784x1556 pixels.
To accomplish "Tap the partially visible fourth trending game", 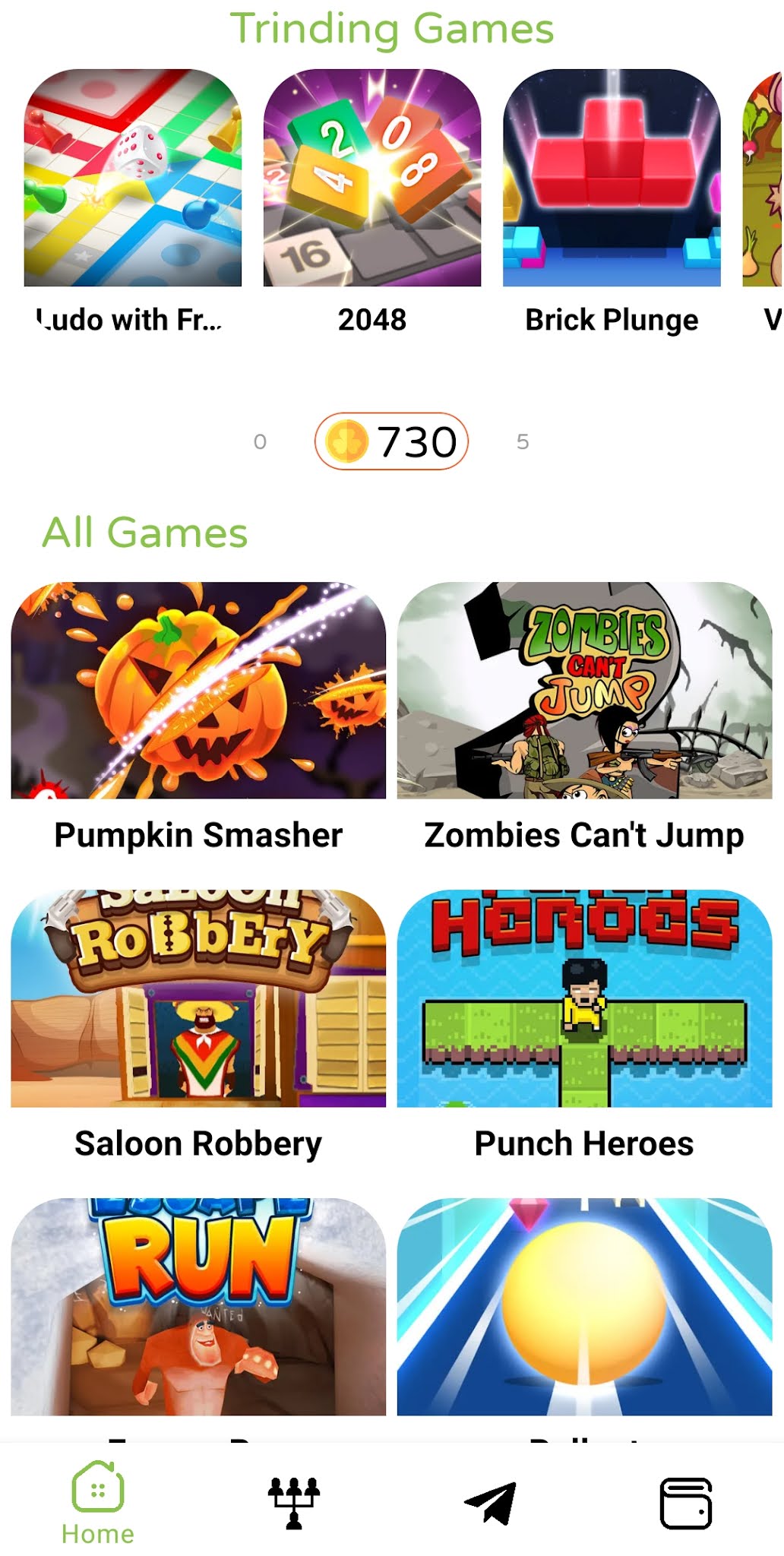I will point(763,178).
